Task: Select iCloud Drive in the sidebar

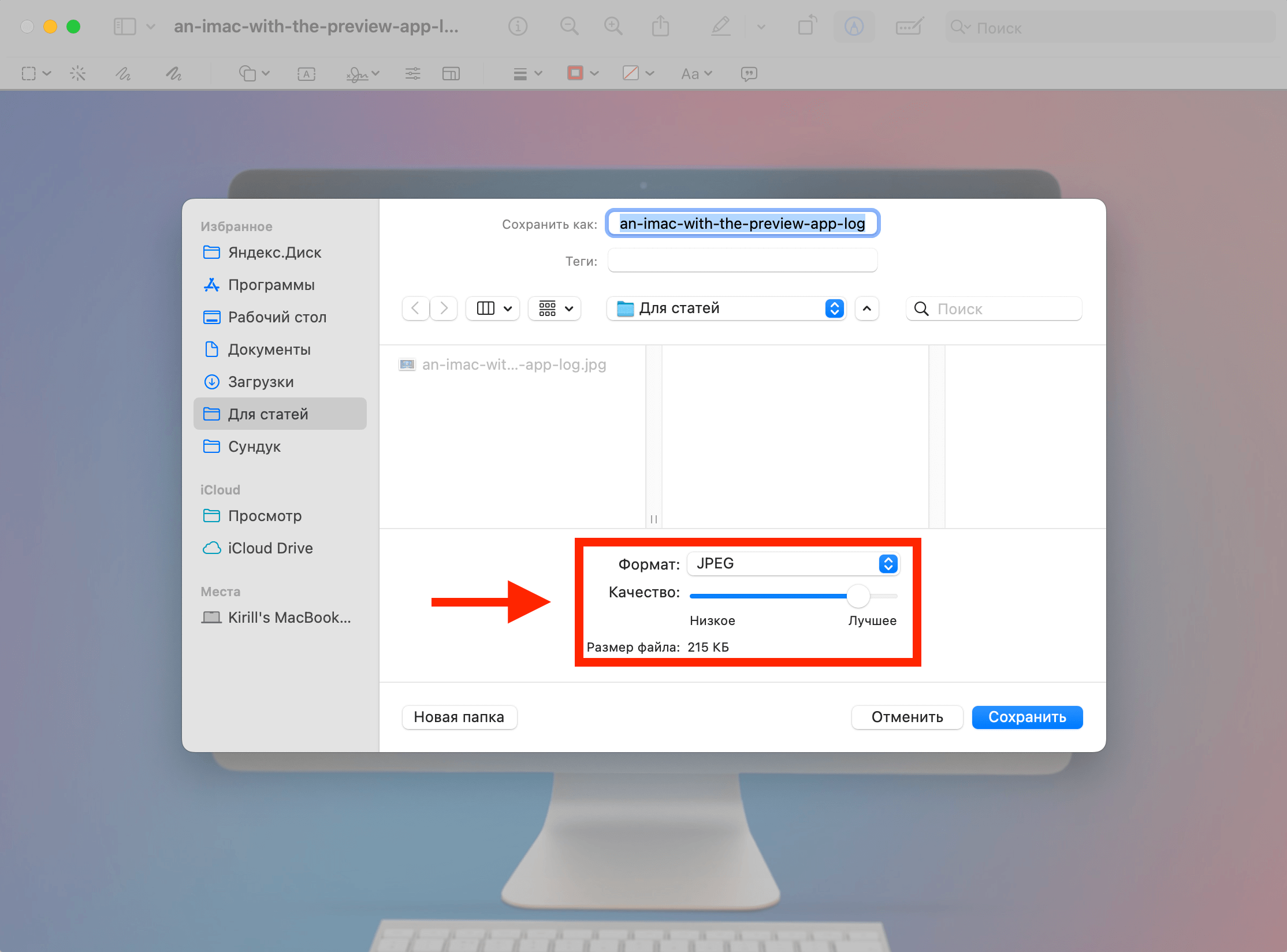Action: [270, 548]
